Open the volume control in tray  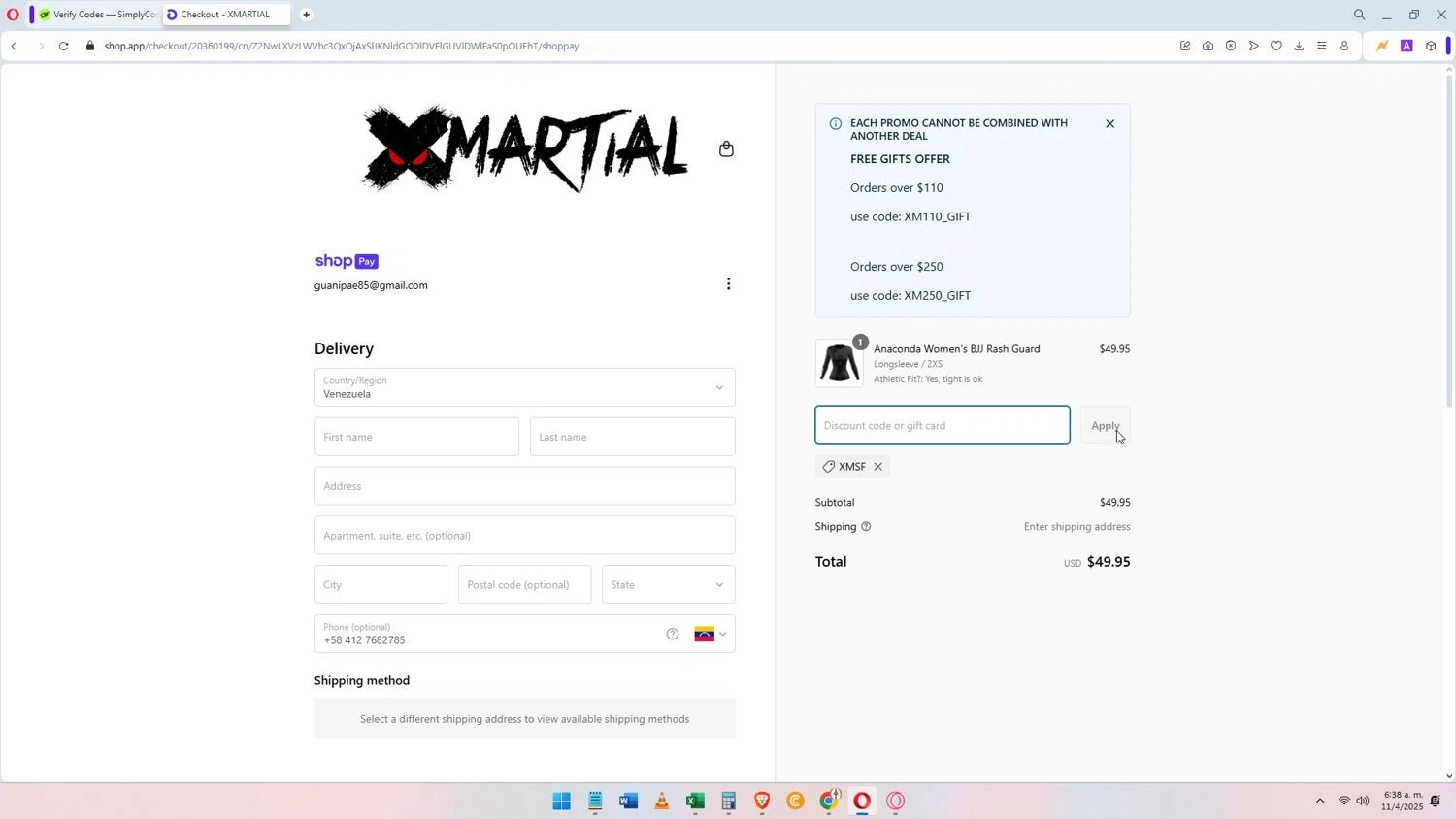(1363, 801)
